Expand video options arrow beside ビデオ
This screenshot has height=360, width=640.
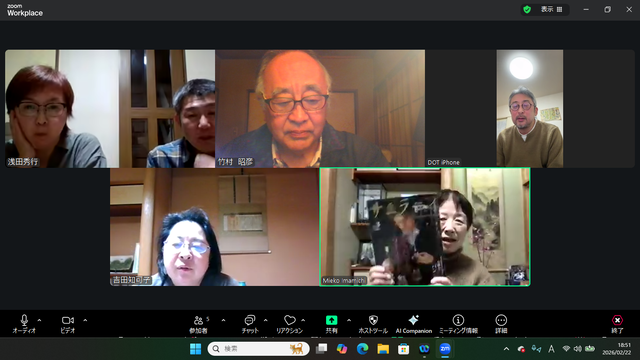coord(85,320)
